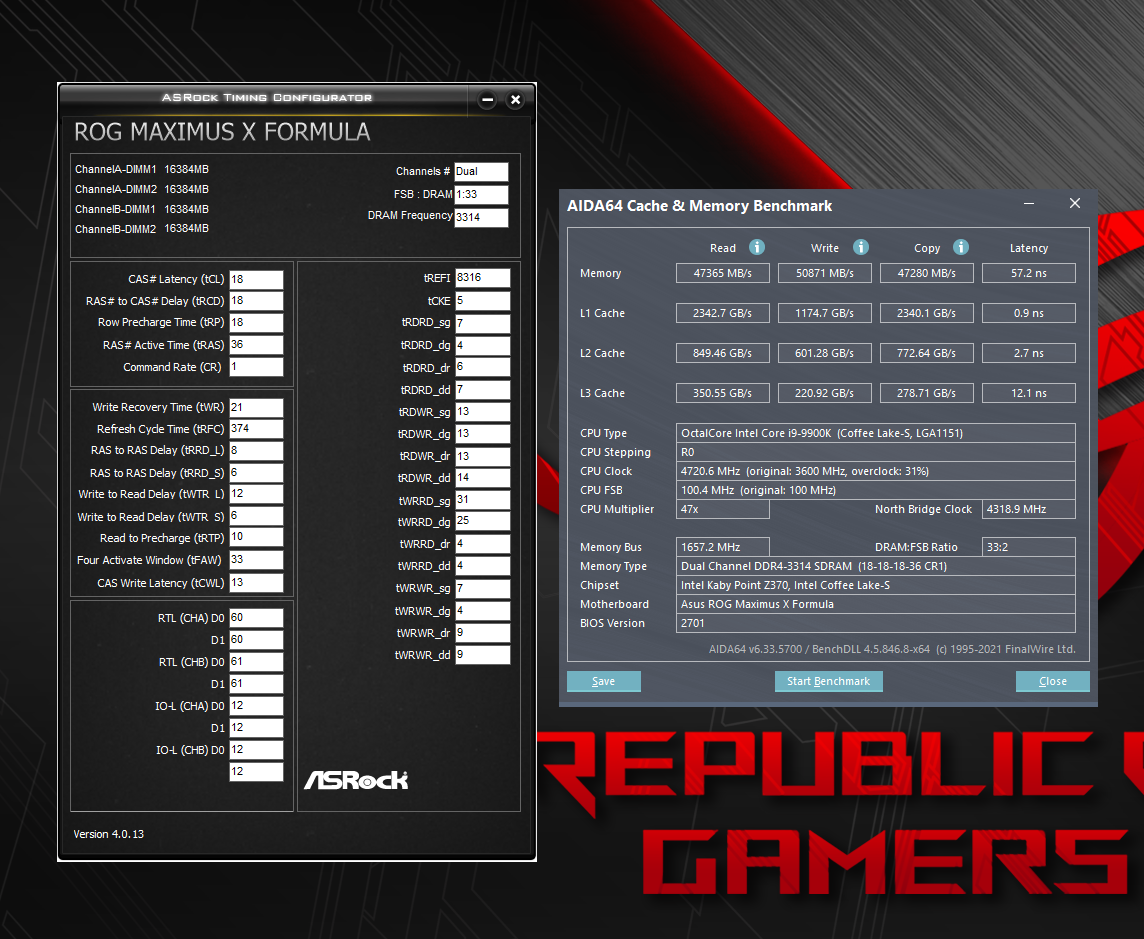Click the Close button at AIDA64 bottom
Image resolution: width=1144 pixels, height=939 pixels.
[x=1052, y=681]
